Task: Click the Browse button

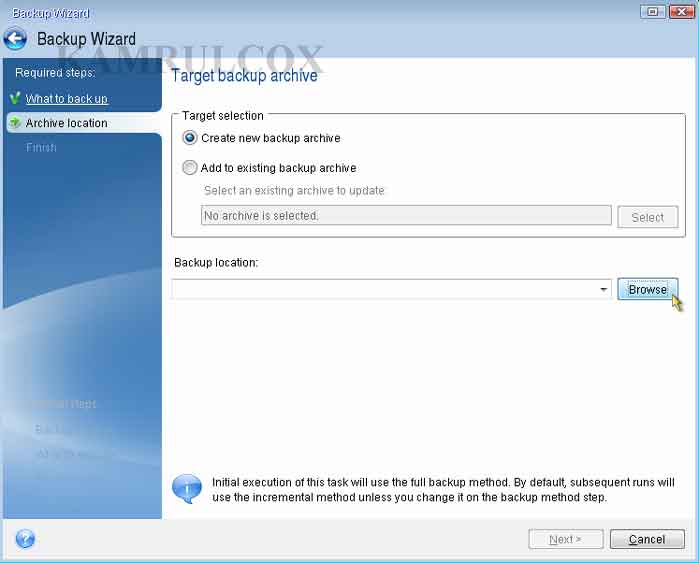Action: pos(648,289)
